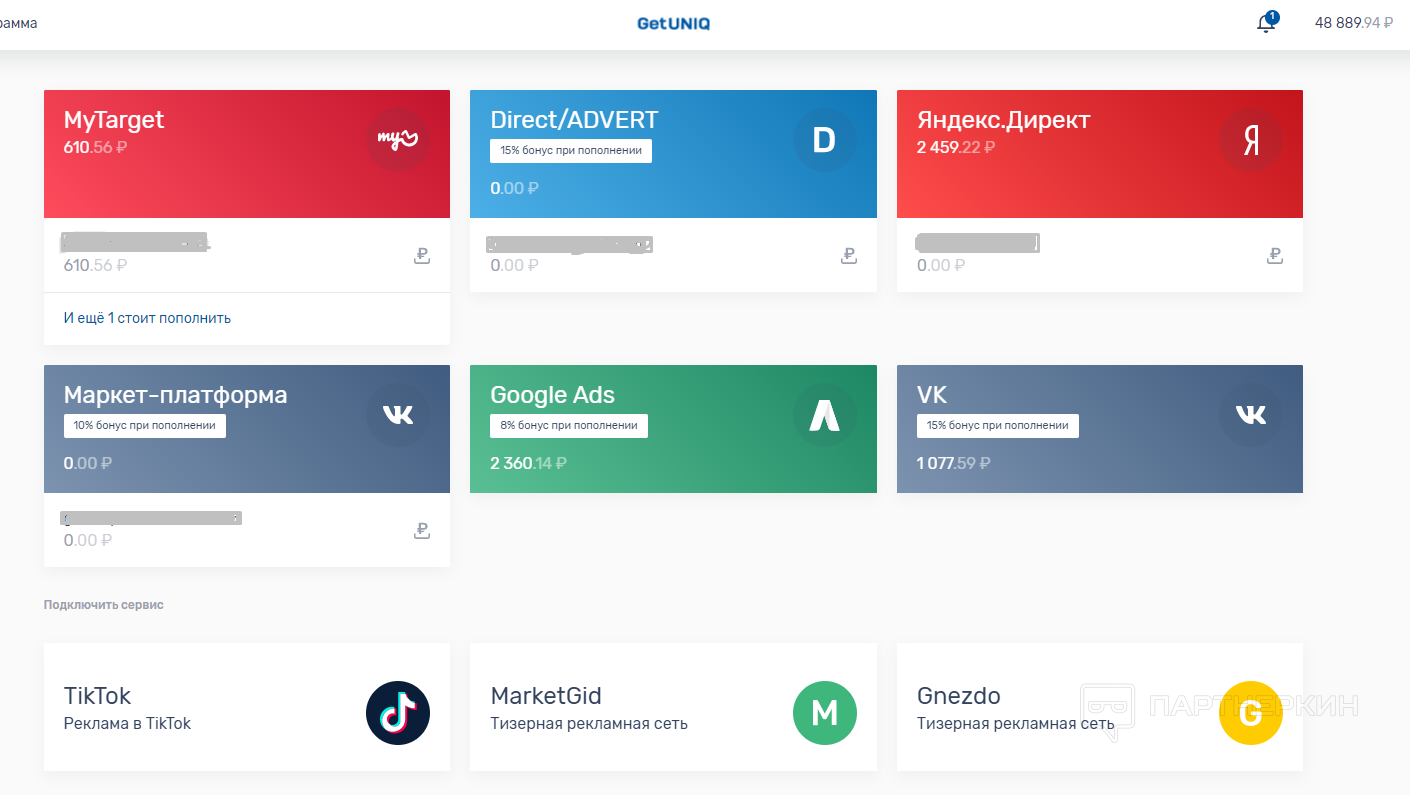Click the Яндекс.Директ 'Я' logo icon
This screenshot has height=795, width=1410.
(x=1250, y=140)
